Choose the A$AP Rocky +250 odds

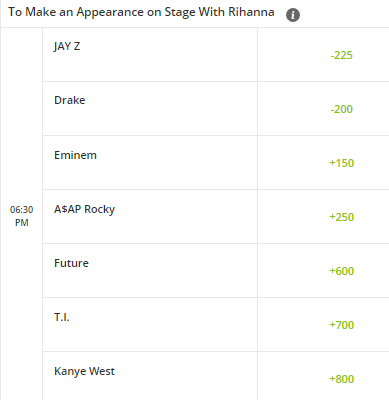coord(341,217)
